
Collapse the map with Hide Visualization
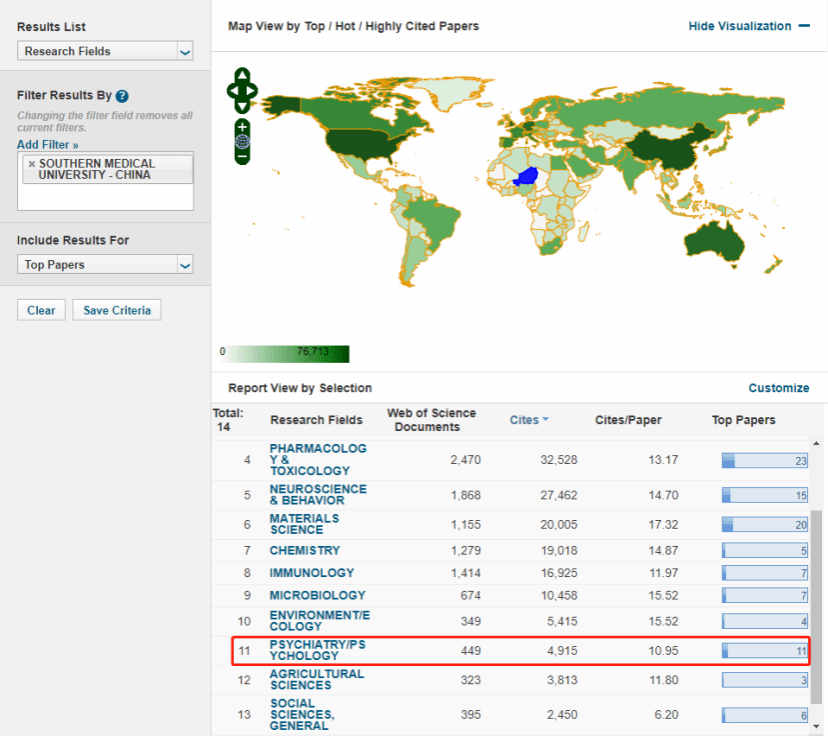coord(749,26)
